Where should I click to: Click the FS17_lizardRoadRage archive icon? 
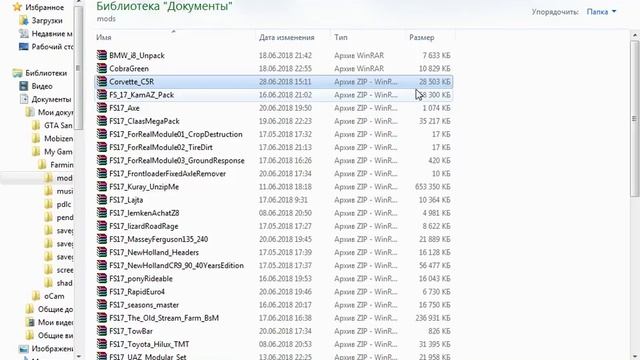(102, 226)
